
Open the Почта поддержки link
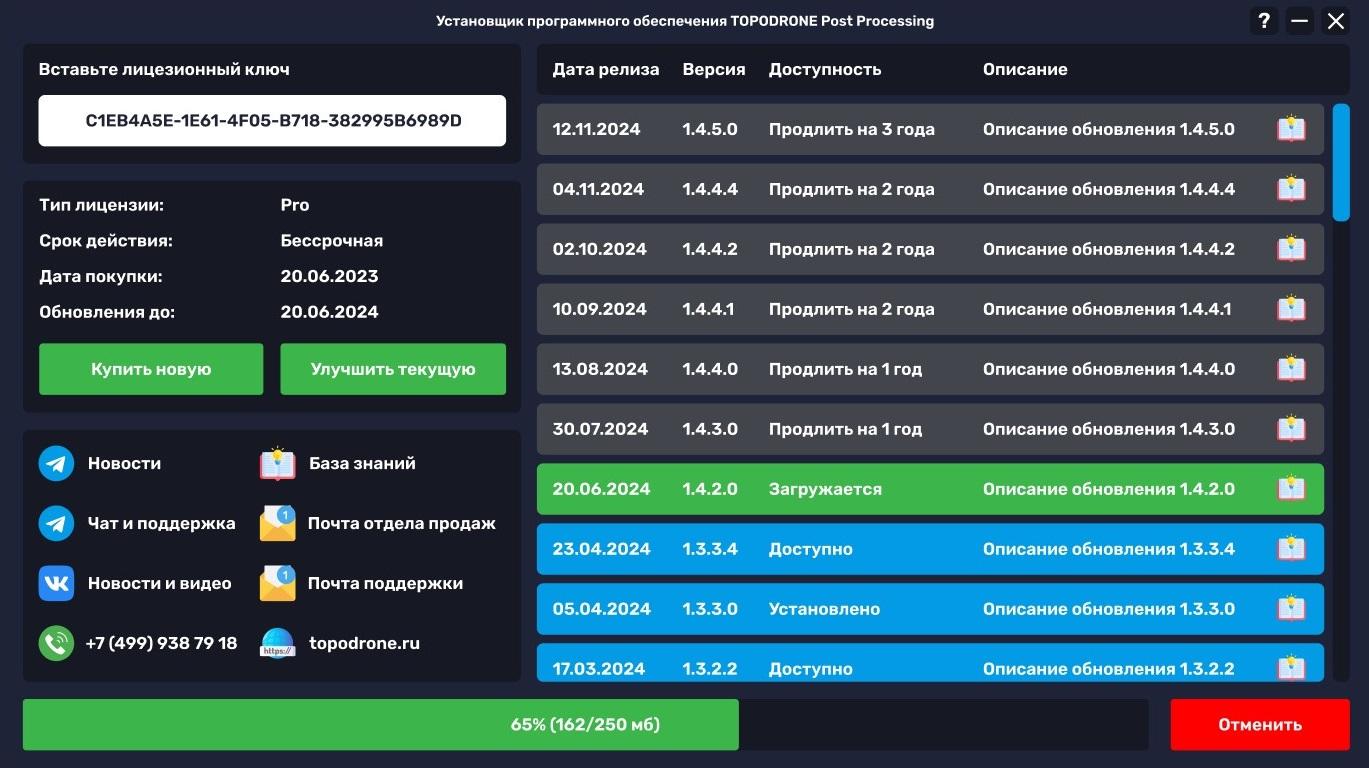click(x=385, y=583)
